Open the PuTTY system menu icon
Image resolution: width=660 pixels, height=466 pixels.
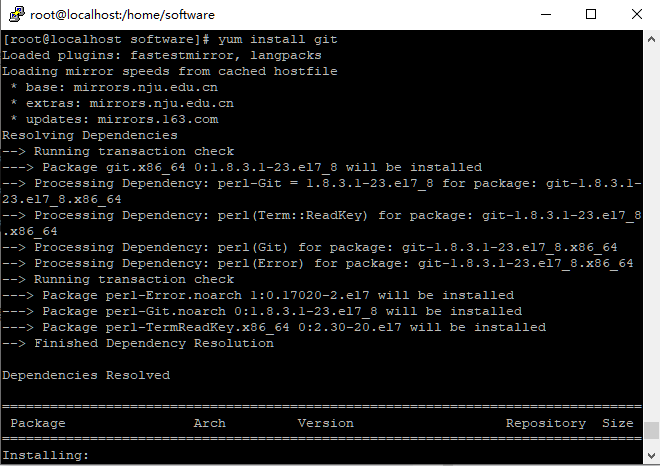coord(17,14)
